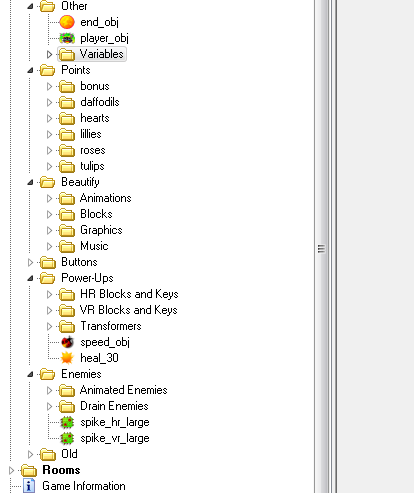414x493 pixels.
Task: Expand the daffodils folder
Action: (x=49, y=102)
